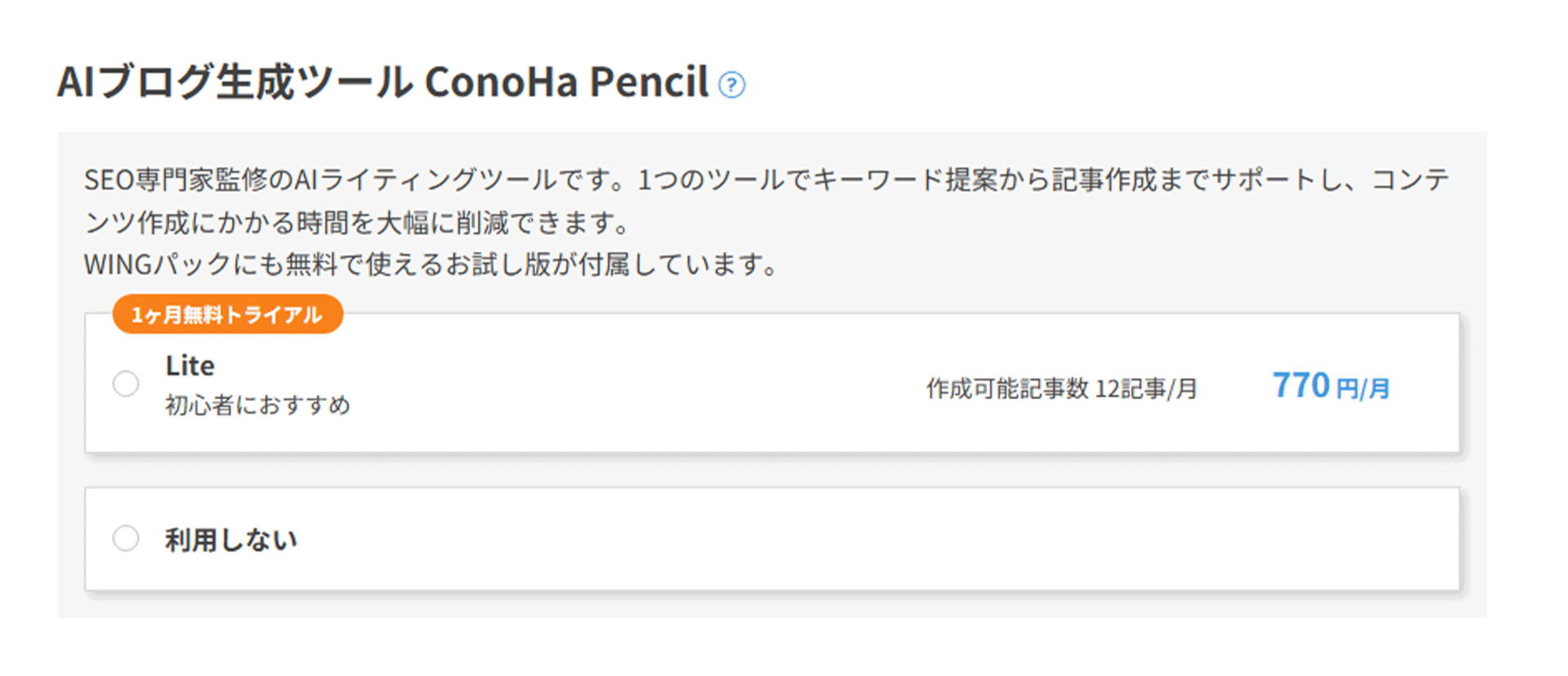Click the Lite plan name text
Image resolution: width=1568 pixels, height=676 pixels.
point(188,365)
